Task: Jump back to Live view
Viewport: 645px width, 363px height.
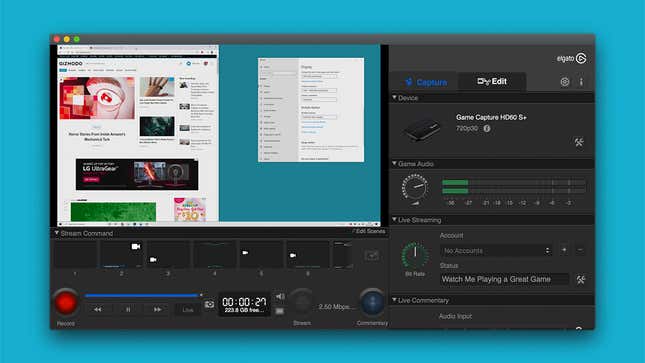Action: (x=188, y=309)
